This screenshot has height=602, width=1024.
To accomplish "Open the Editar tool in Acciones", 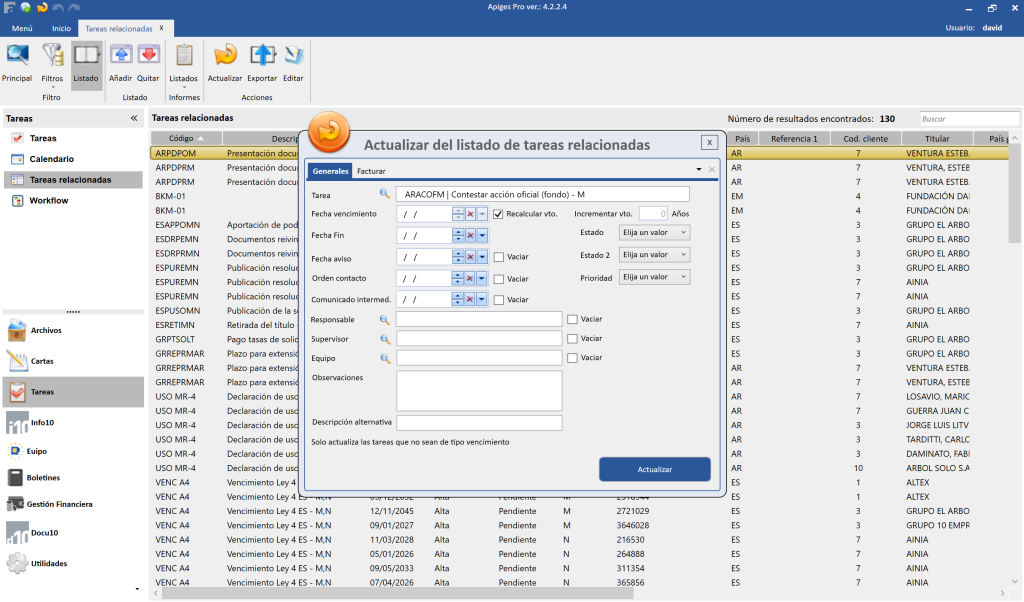I will [x=294, y=62].
